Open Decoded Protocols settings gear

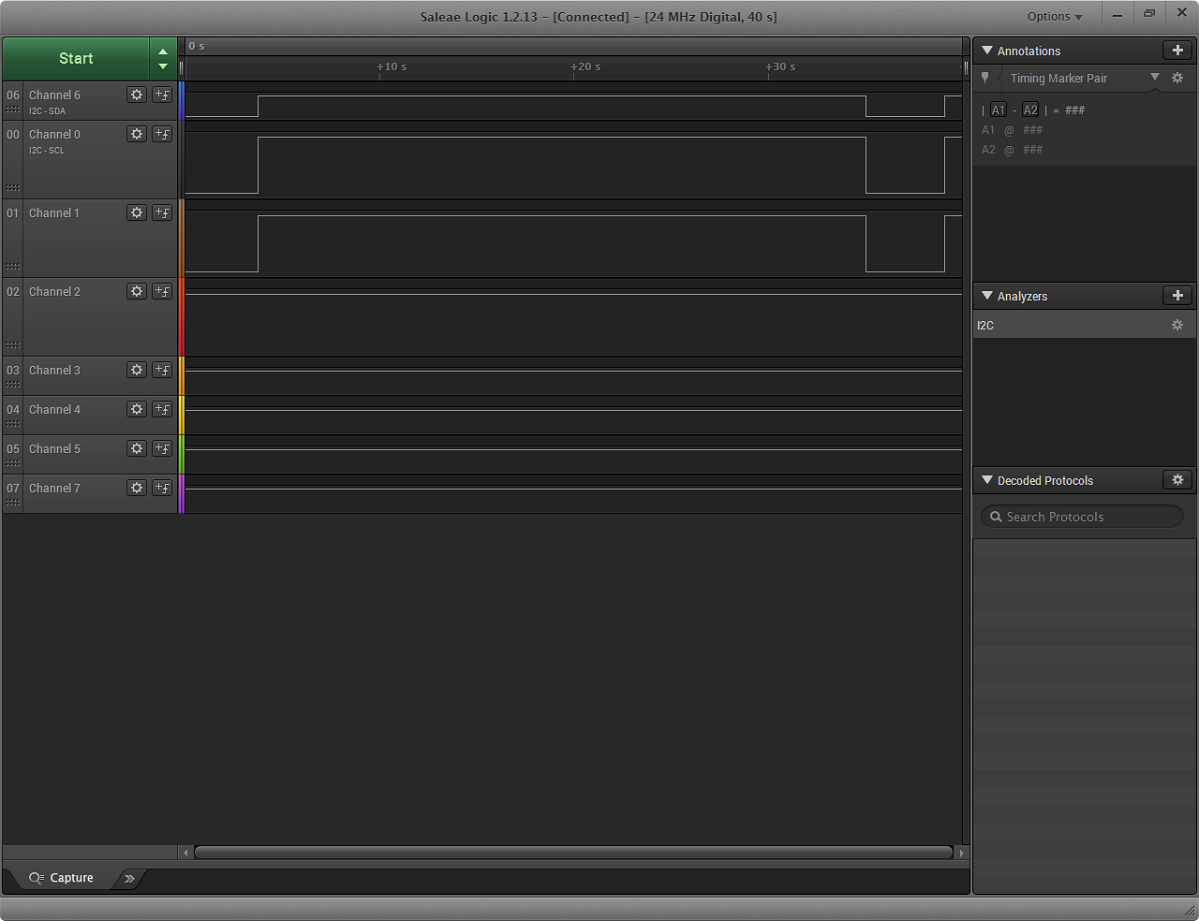point(1177,481)
